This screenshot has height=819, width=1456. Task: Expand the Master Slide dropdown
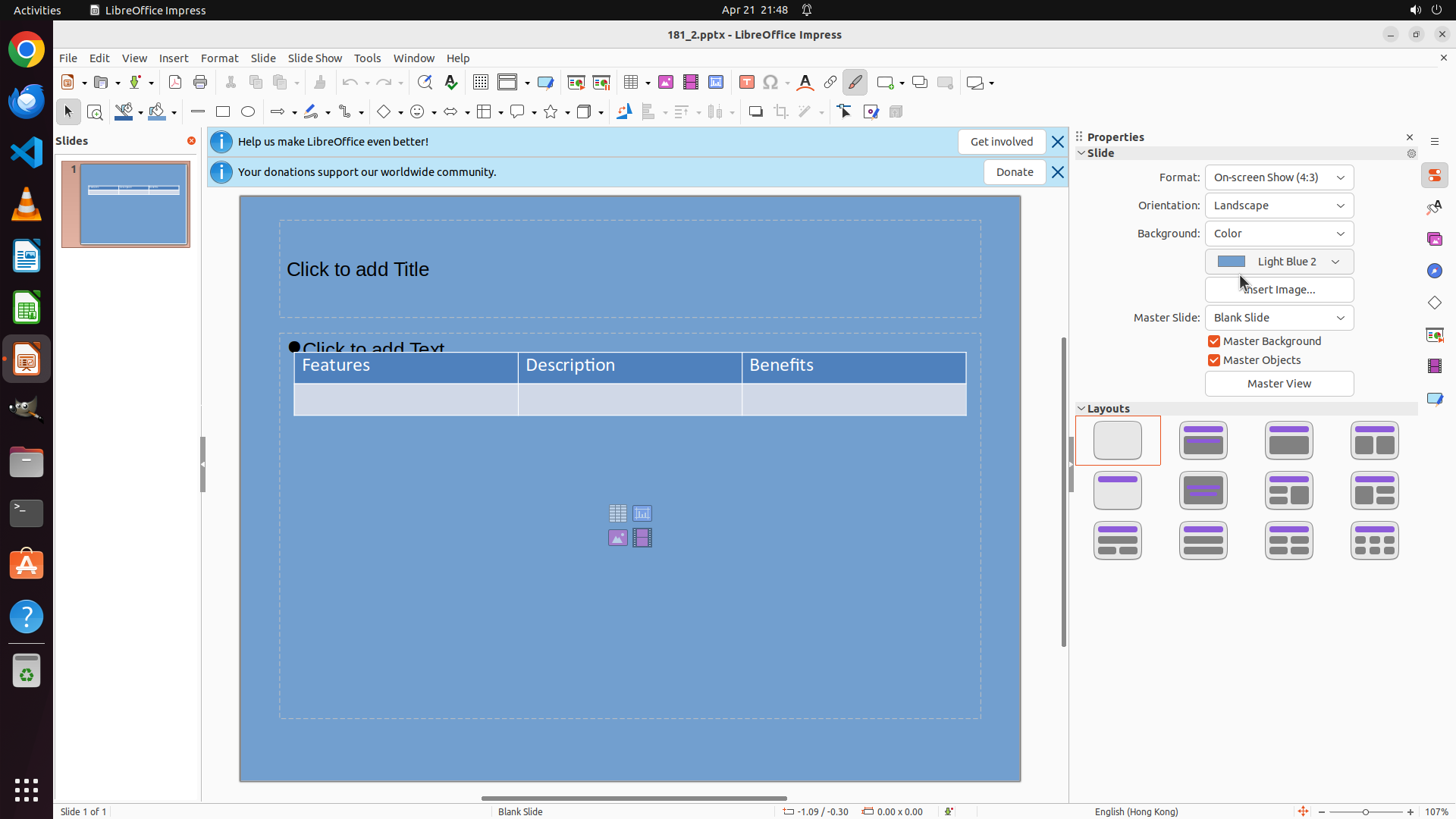click(x=1279, y=318)
